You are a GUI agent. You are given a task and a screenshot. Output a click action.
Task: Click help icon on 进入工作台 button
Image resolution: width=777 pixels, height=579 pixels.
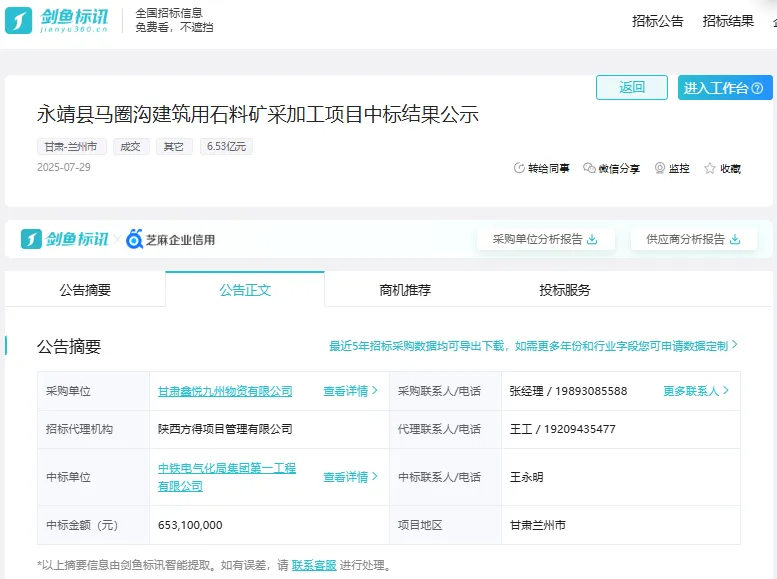click(x=757, y=88)
